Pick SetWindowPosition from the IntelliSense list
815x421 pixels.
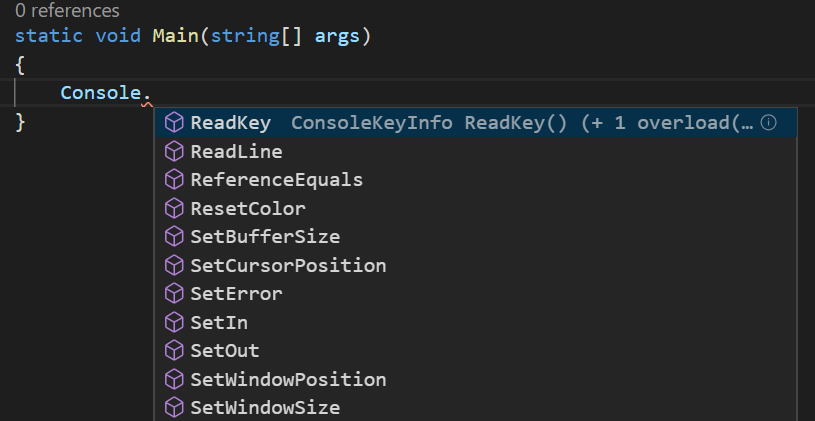(476, 379)
